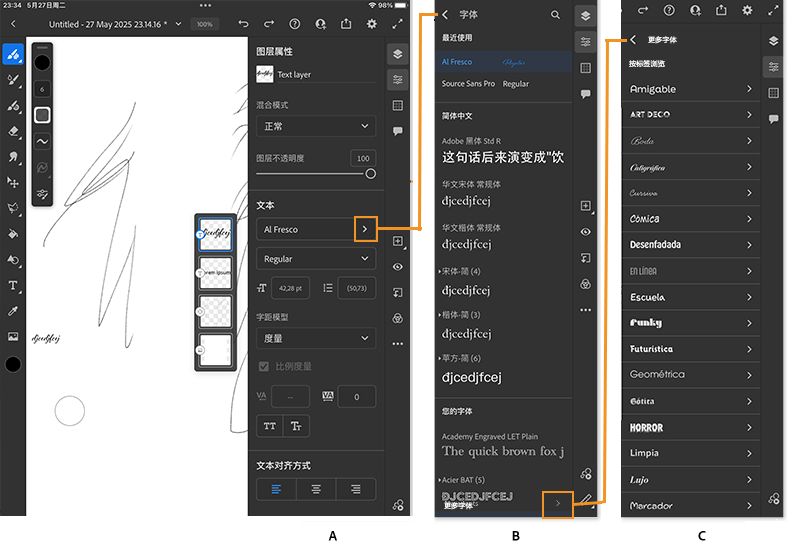Select AI Fresco in recently used fonts
This screenshot has height=556, width=800.
(x=504, y=62)
